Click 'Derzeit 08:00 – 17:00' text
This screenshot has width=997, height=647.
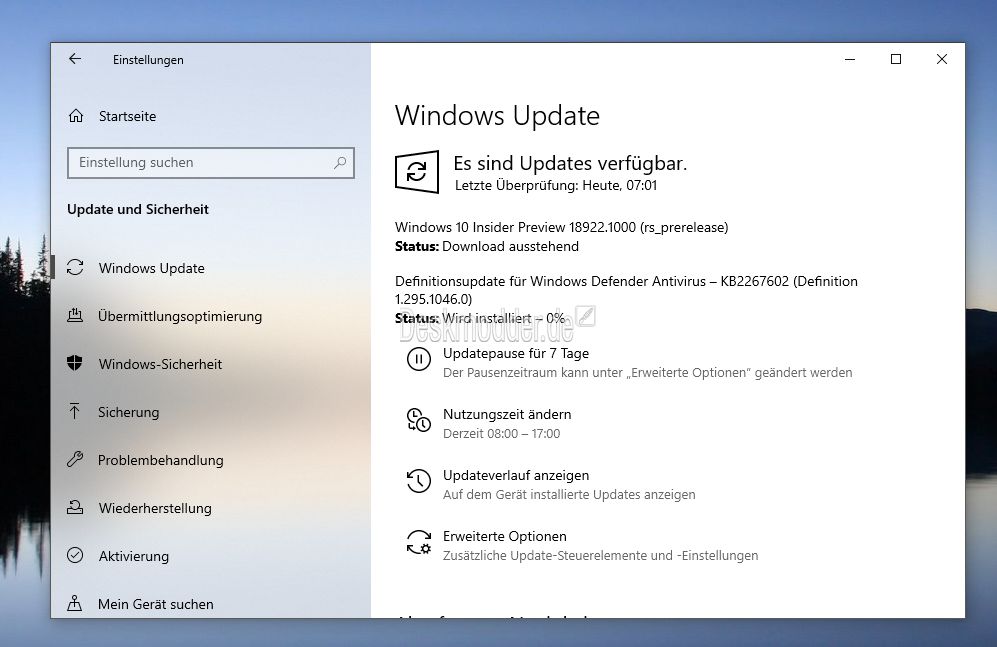coord(502,433)
